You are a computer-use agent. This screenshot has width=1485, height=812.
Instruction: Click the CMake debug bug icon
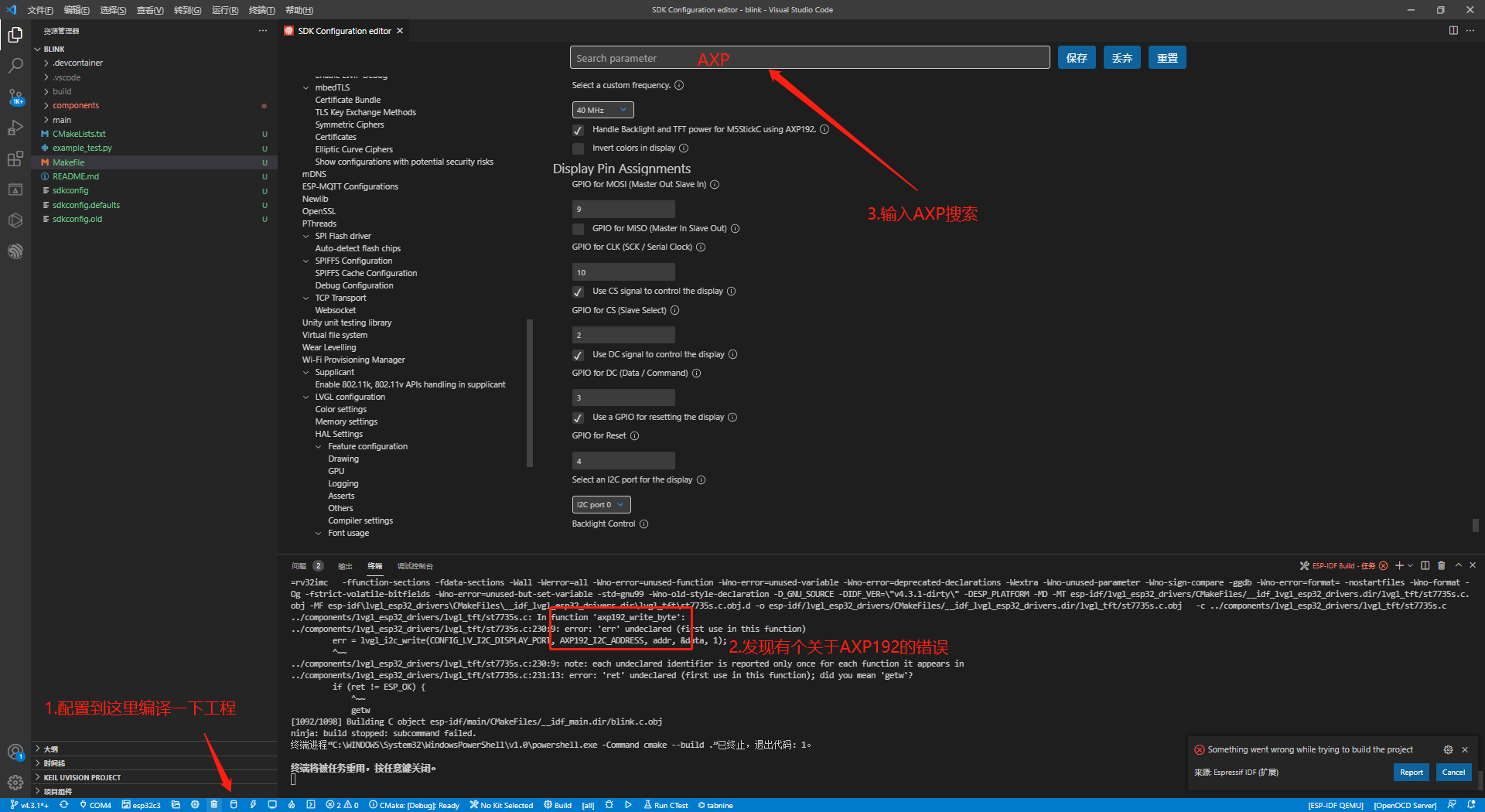click(x=609, y=805)
